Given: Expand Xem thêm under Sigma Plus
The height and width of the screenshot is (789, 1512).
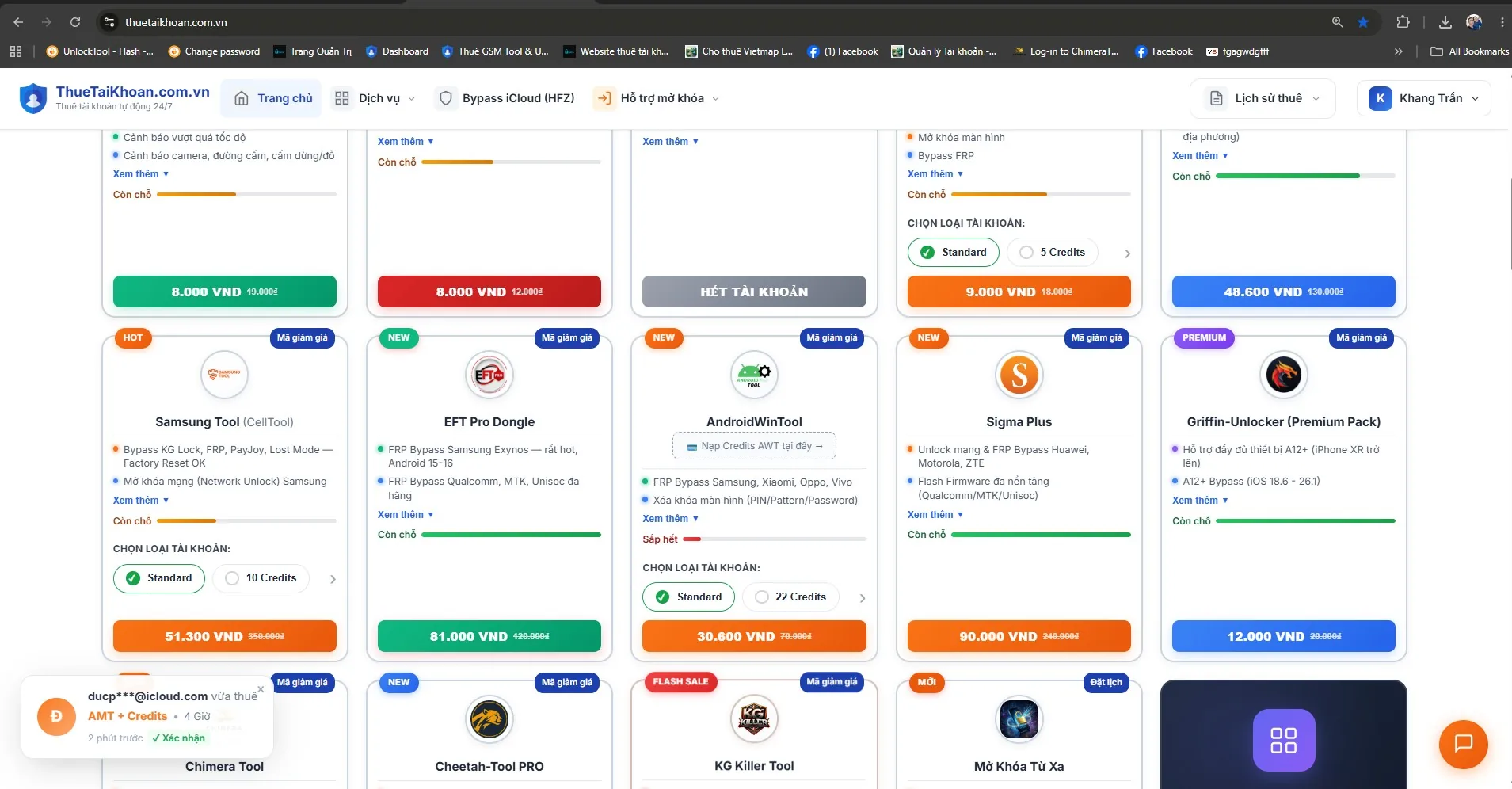Looking at the screenshot, I should tap(935, 515).
